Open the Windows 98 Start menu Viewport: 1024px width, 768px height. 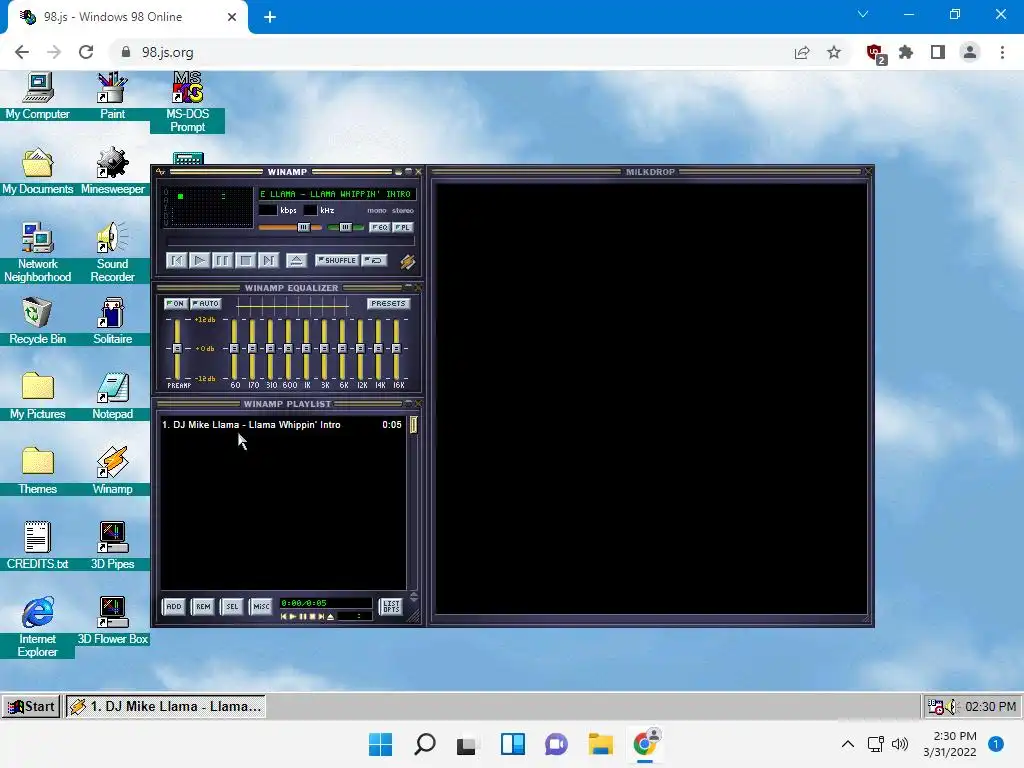(x=31, y=707)
